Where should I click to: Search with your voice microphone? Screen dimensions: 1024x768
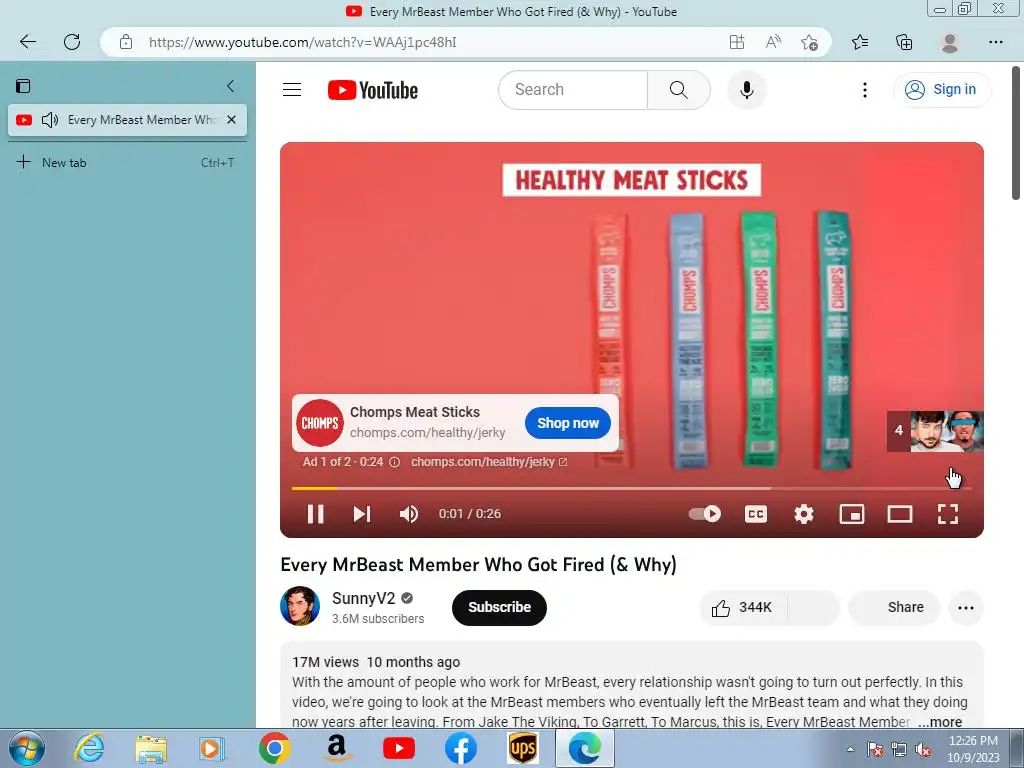pos(746,89)
